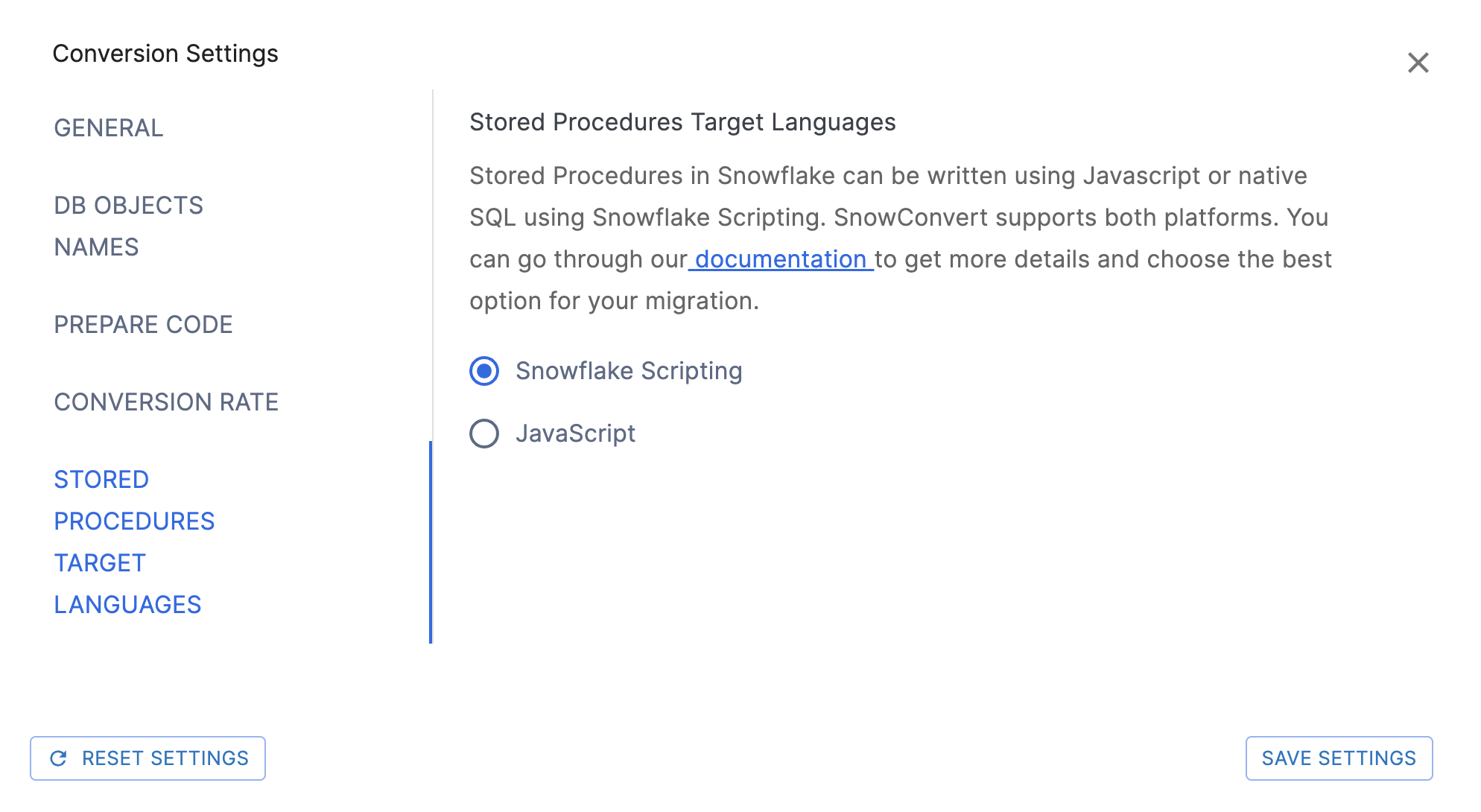Click the JavaScript option label
This screenshot has height=812, width=1481.
pyautogui.click(x=576, y=433)
